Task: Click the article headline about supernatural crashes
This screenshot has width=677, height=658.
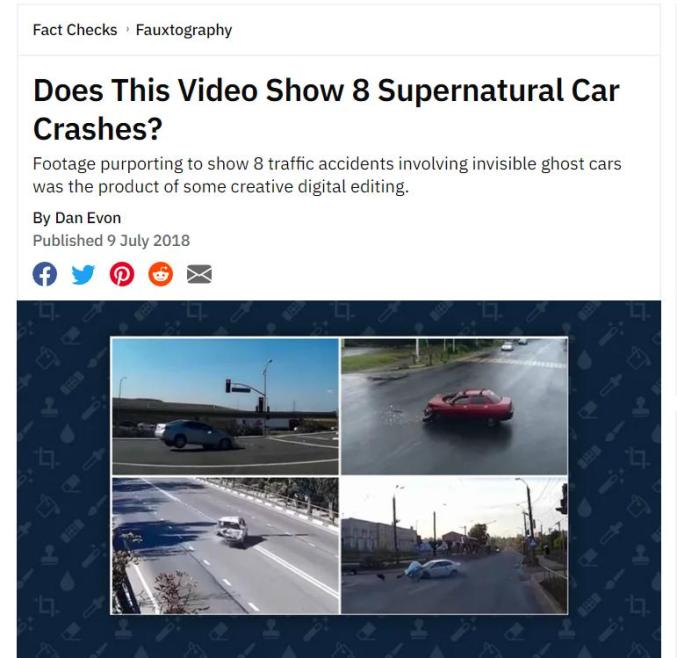Action: coord(326,110)
